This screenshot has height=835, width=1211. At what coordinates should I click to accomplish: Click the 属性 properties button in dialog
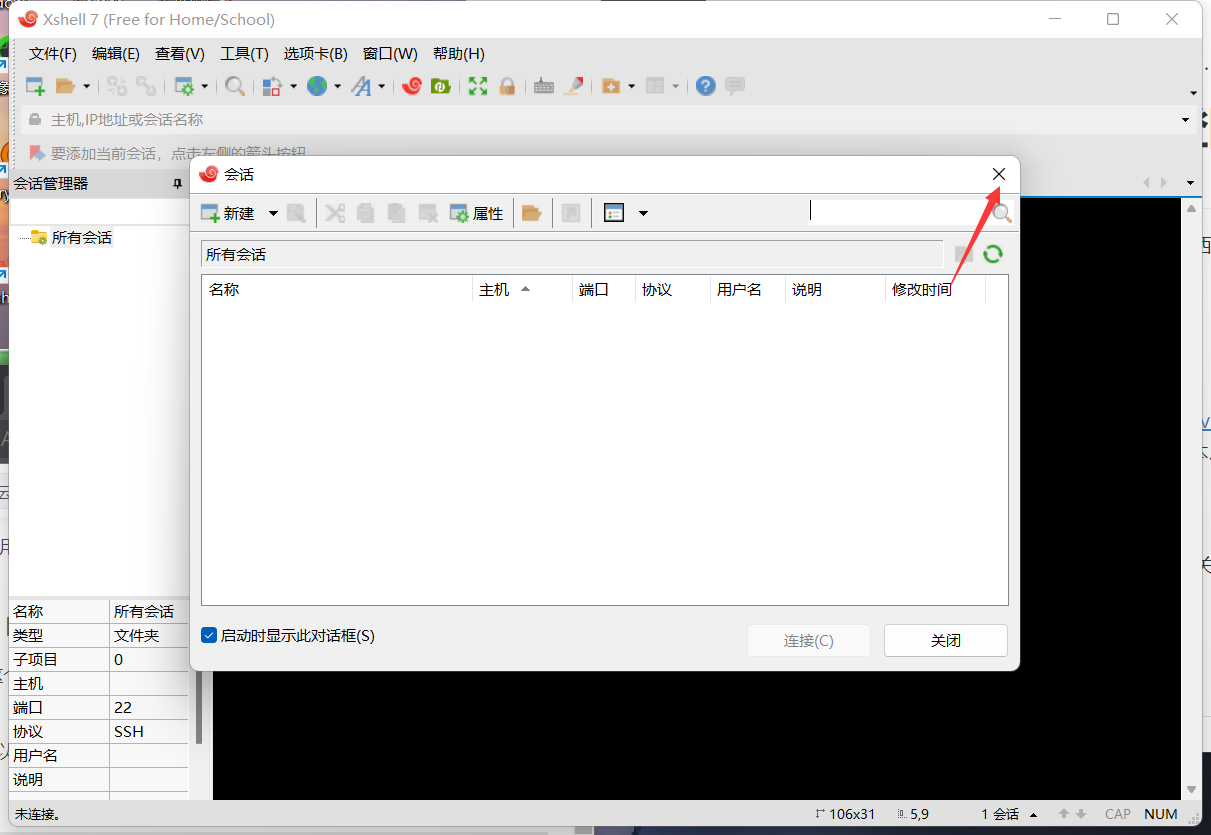coord(476,213)
